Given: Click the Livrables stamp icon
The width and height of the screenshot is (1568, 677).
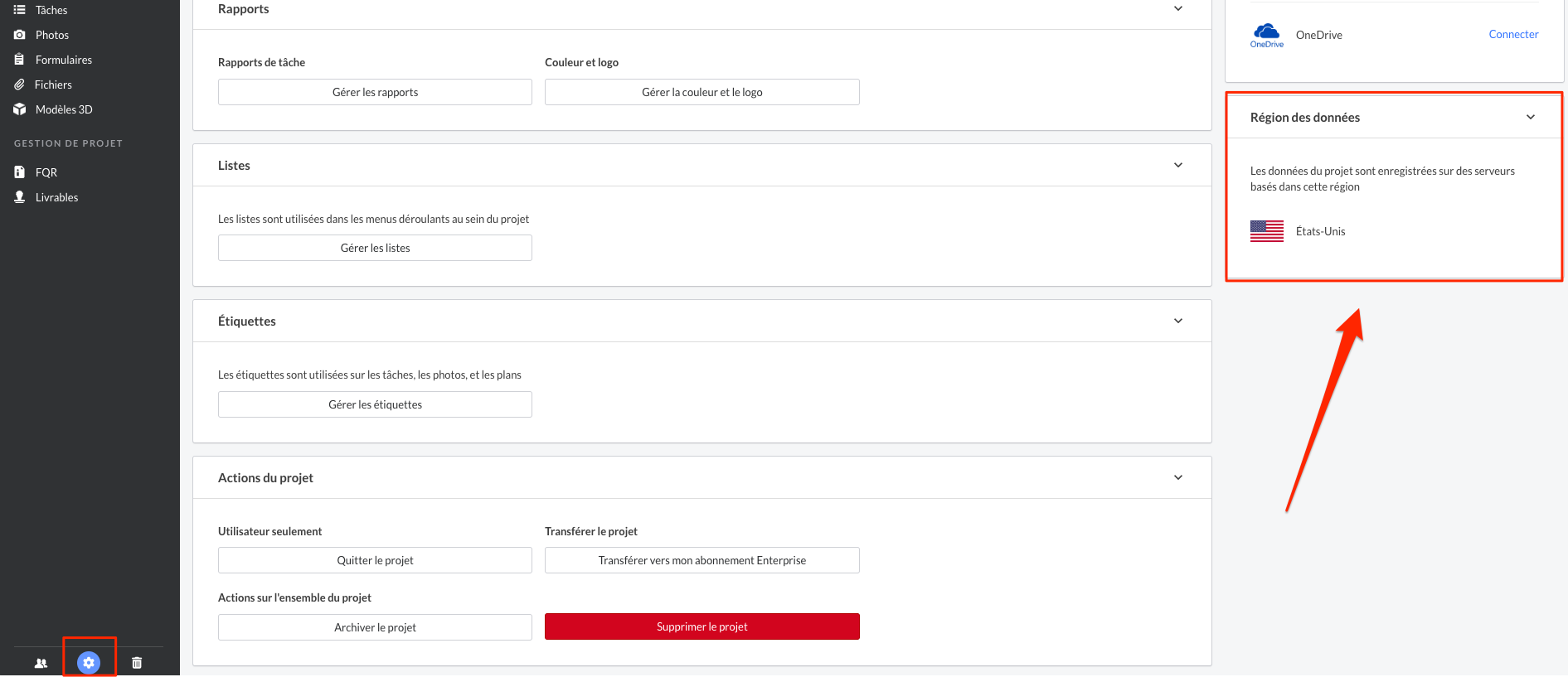Looking at the screenshot, I should pos(19,197).
